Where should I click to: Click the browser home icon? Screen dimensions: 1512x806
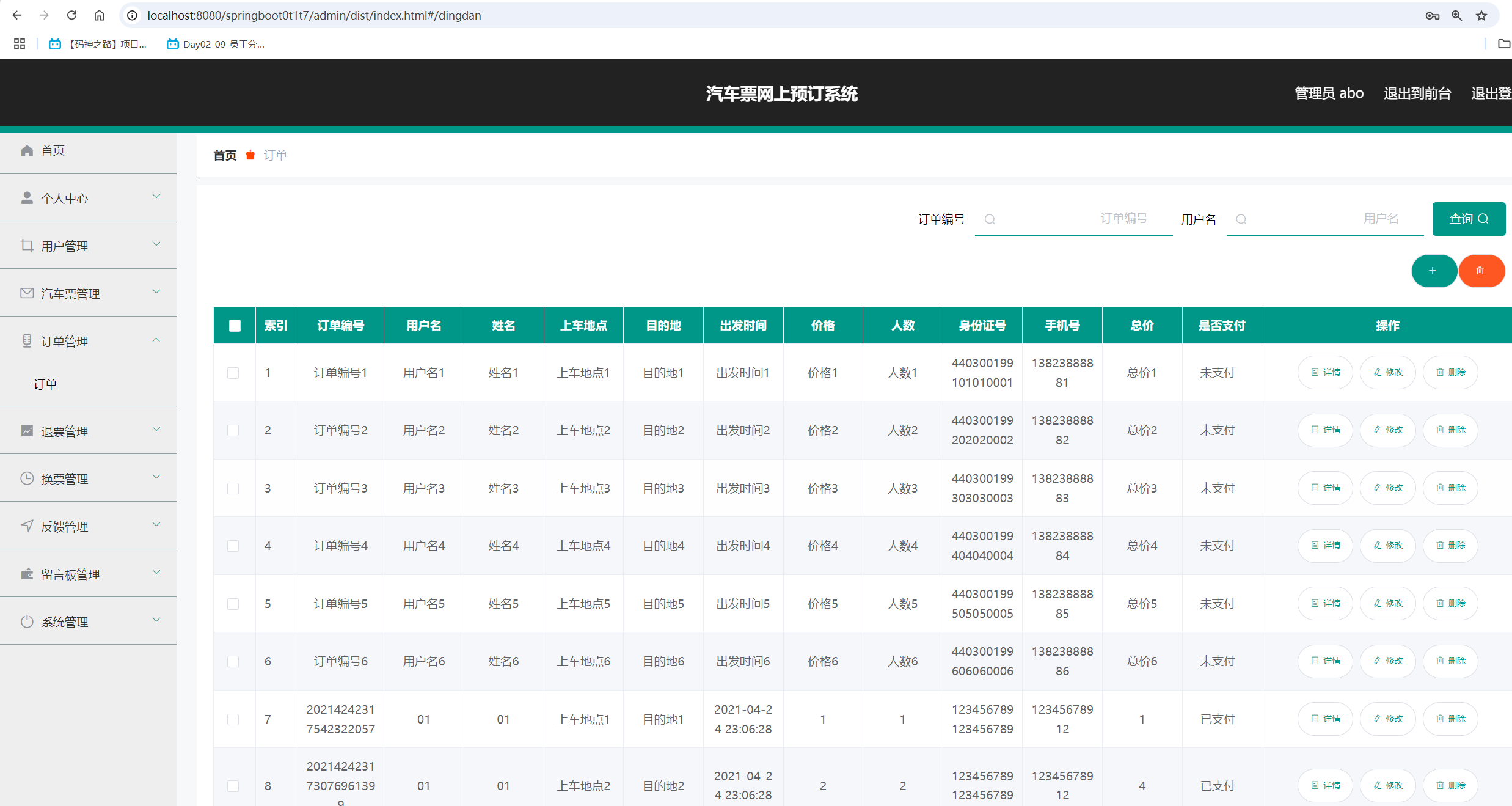pyautogui.click(x=99, y=15)
